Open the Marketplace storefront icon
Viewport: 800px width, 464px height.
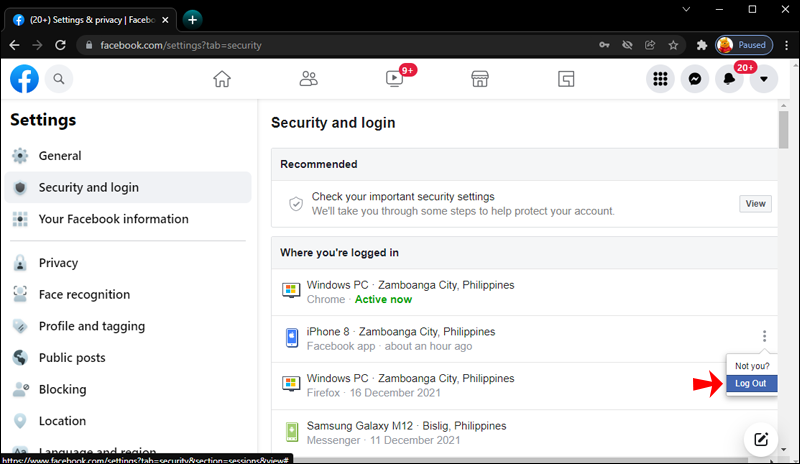pyautogui.click(x=480, y=79)
